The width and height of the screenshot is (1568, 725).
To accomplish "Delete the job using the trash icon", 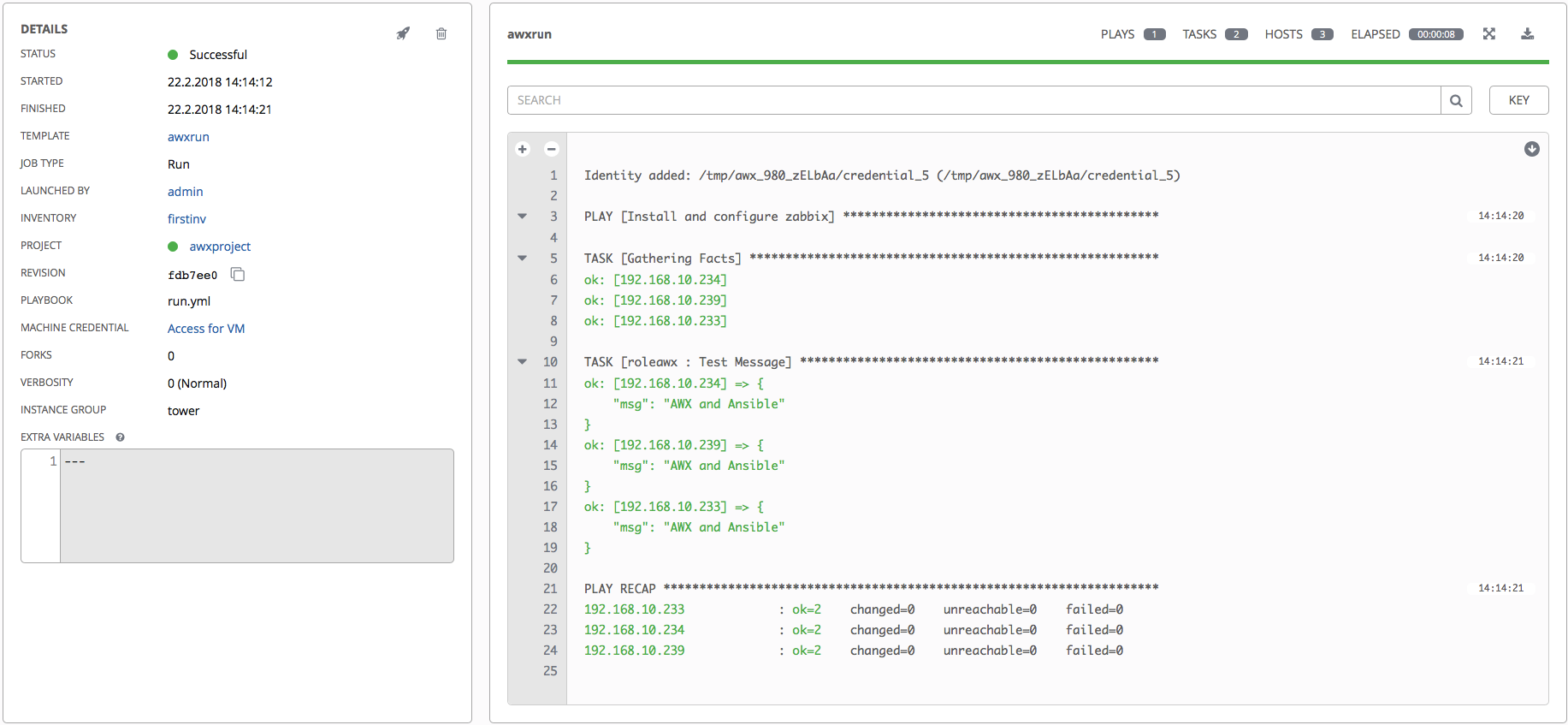I will pos(441,33).
